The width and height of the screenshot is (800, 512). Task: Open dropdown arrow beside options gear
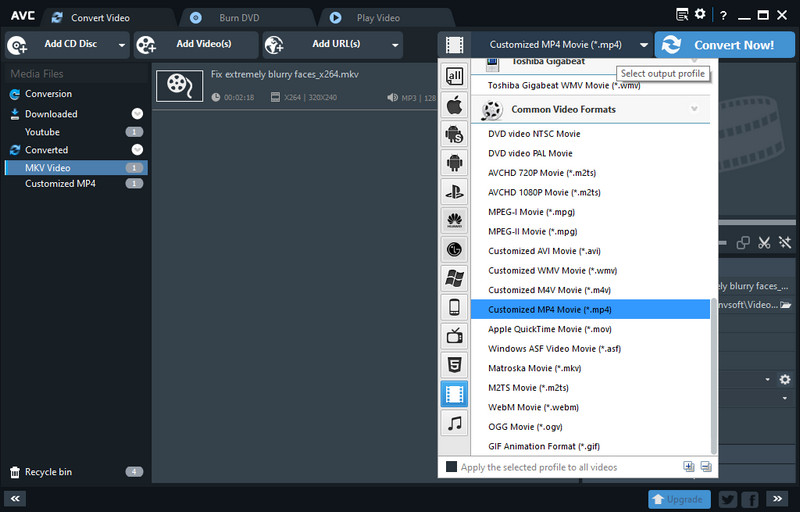(x=767, y=379)
